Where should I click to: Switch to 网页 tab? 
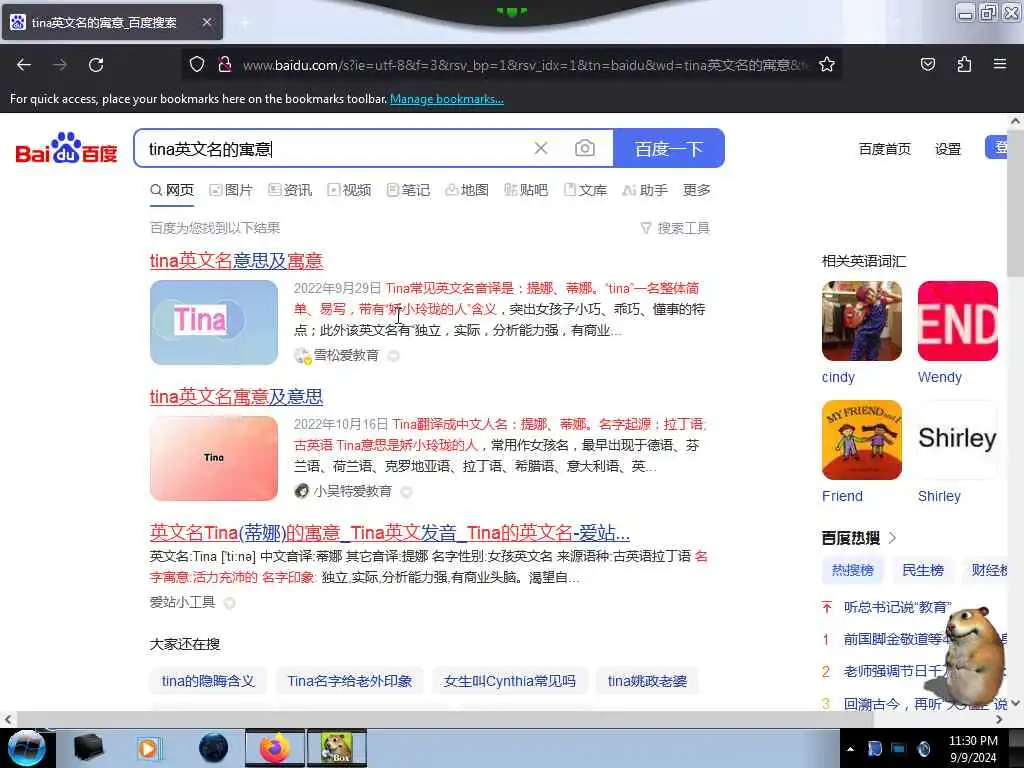(172, 190)
